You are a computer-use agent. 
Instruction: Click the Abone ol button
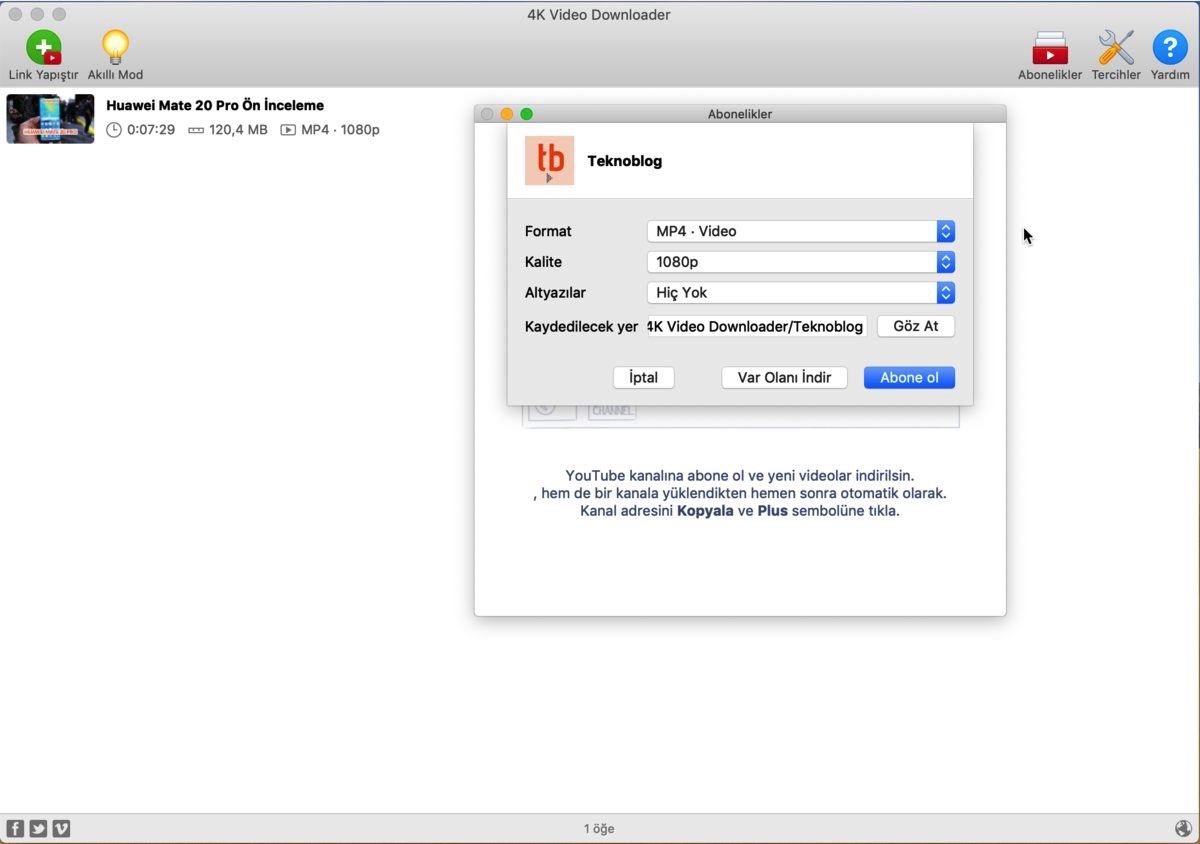click(x=909, y=377)
